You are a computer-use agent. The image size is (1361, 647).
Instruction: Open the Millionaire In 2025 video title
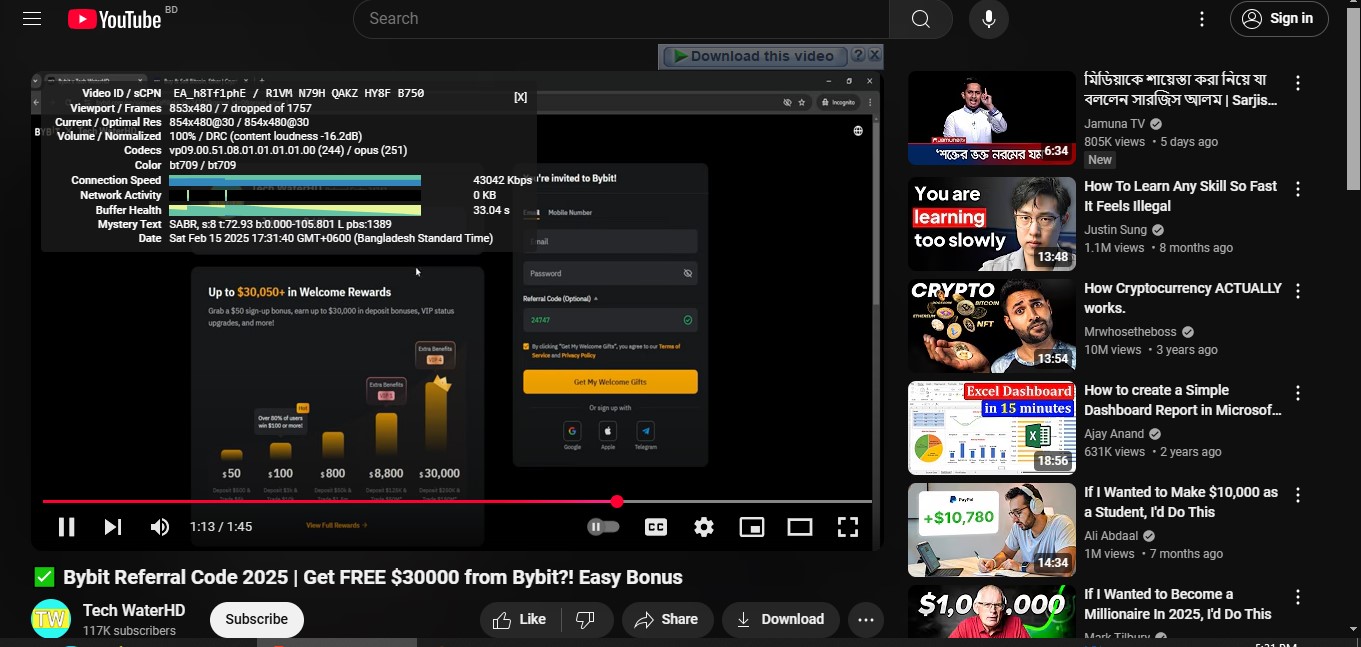[x=1178, y=604]
